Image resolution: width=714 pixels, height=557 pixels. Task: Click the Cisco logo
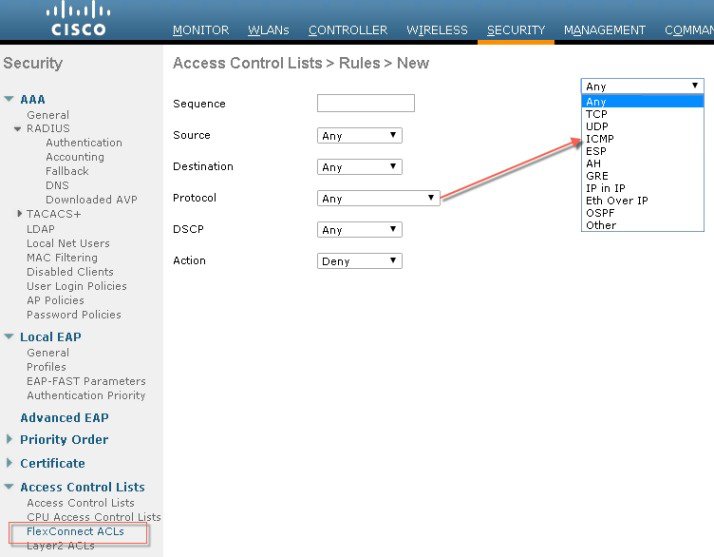pos(78,19)
